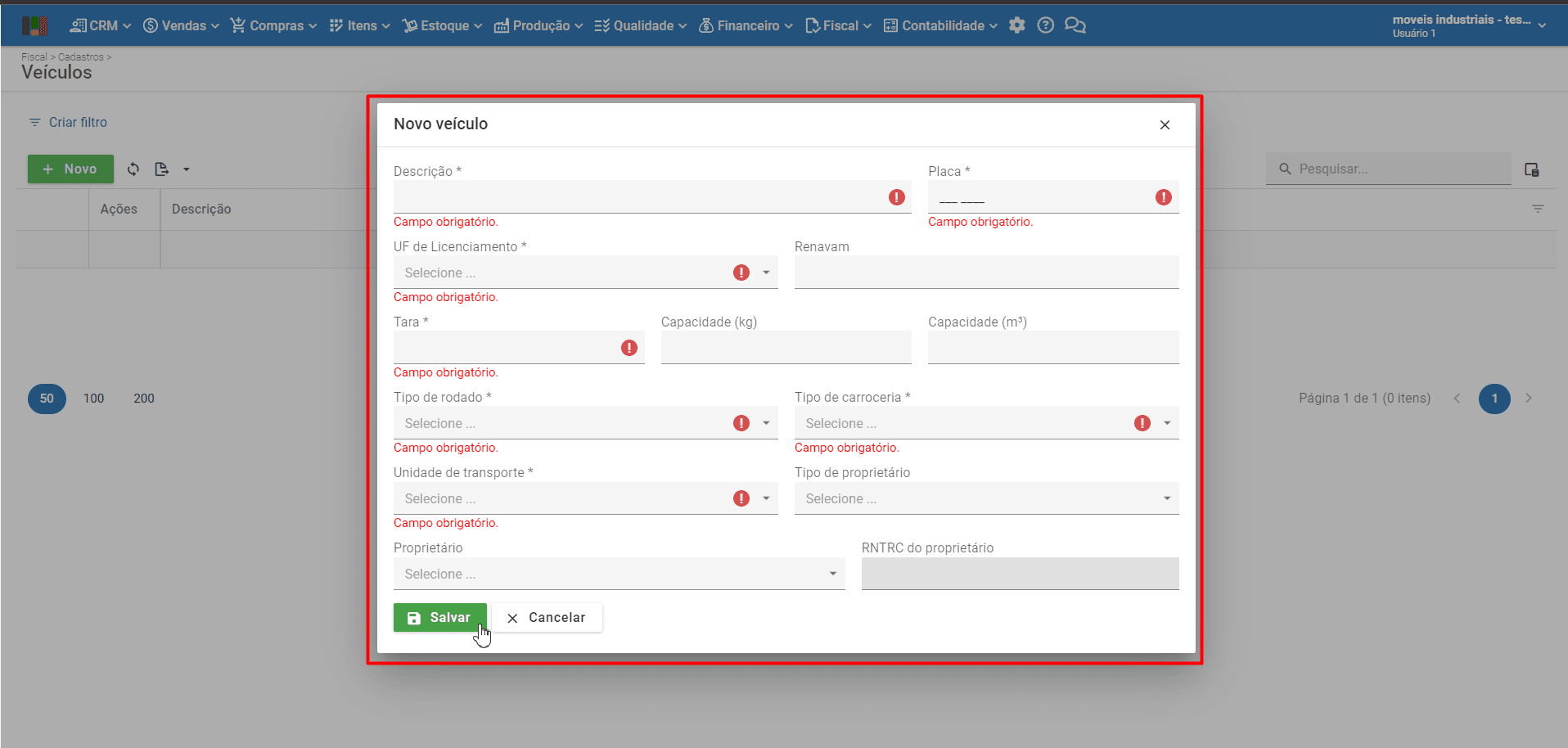The image size is (1568, 748).
Task: Click the Salvar button
Action: coord(440,618)
